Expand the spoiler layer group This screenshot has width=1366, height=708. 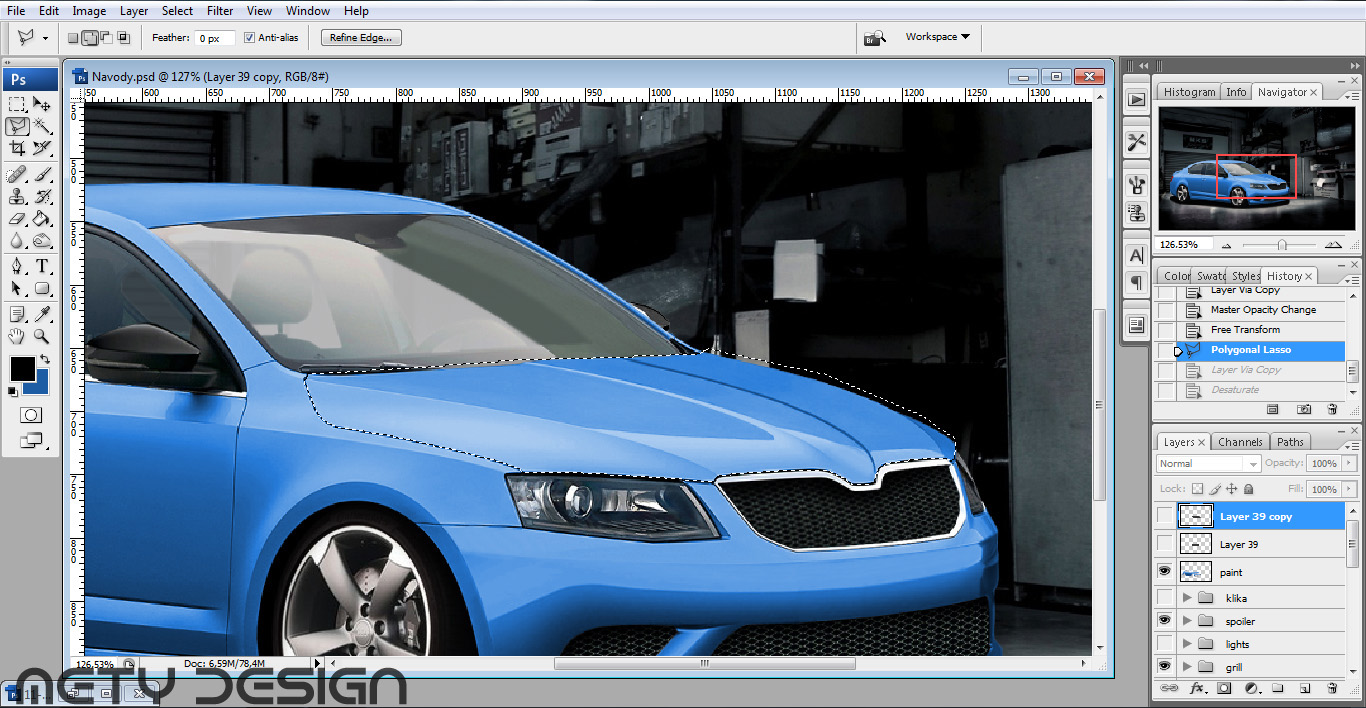click(1187, 621)
